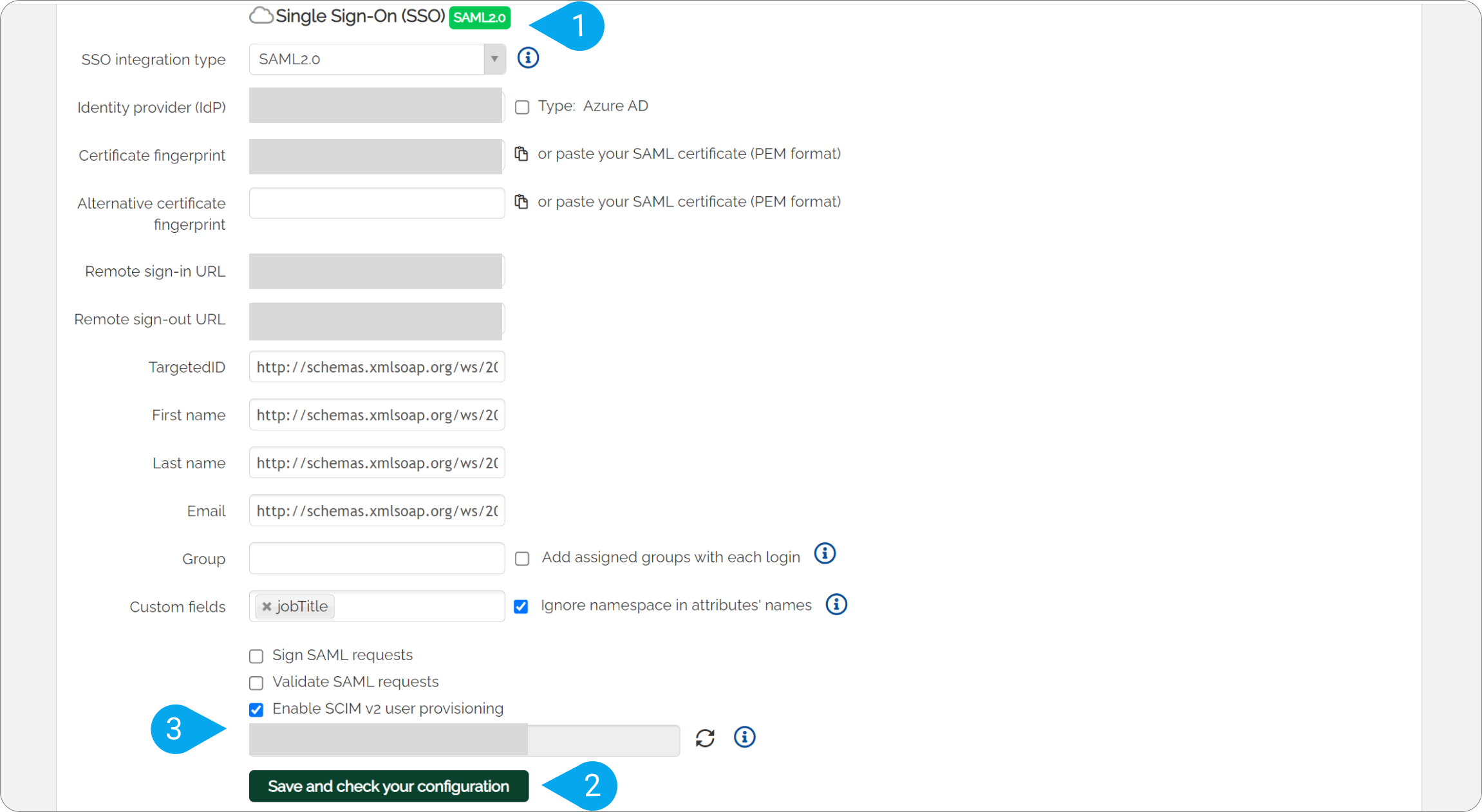Tick the Type: Azure AD checkbox
1482x812 pixels.
point(522,107)
